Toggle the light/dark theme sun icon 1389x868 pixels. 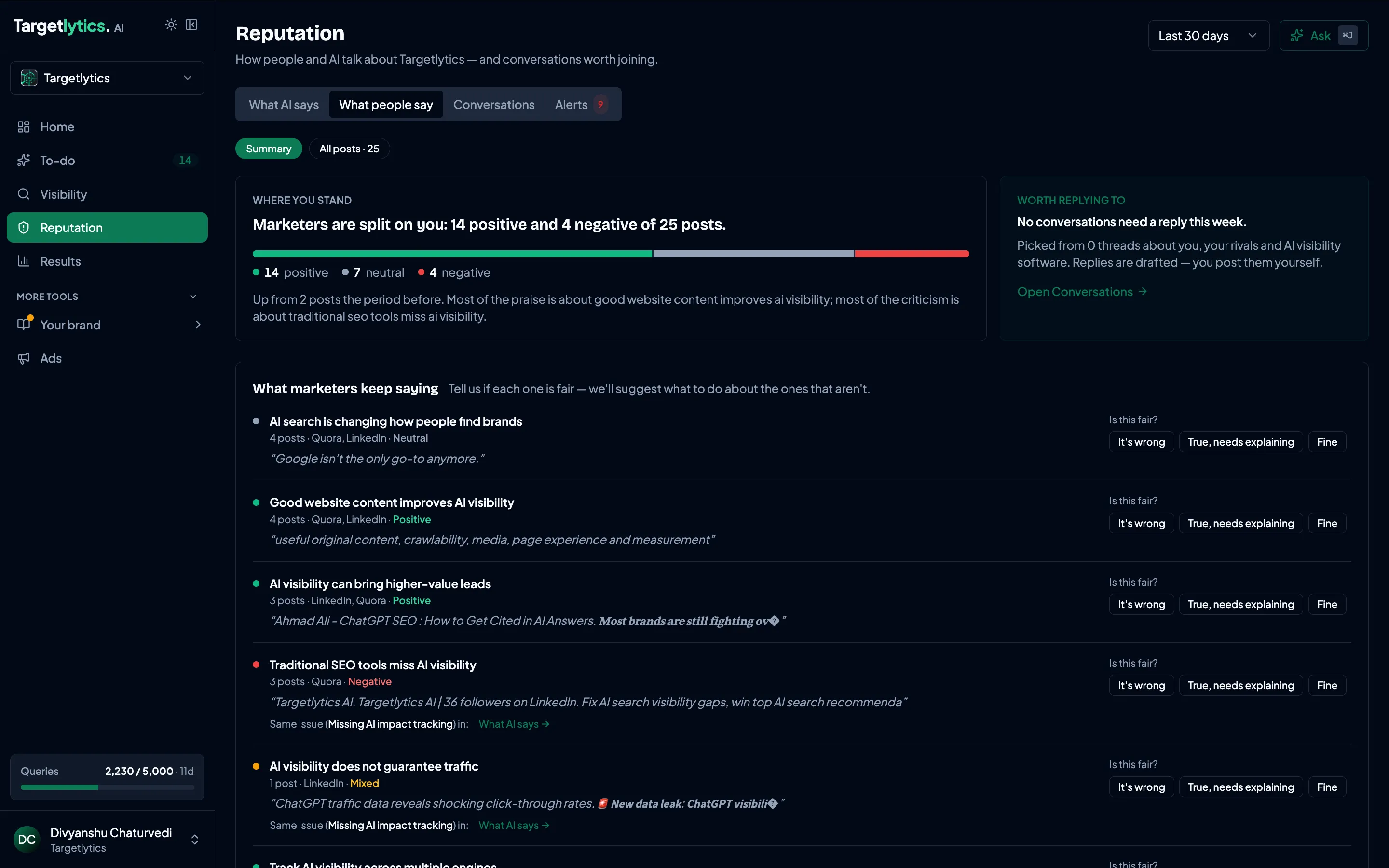point(171,25)
